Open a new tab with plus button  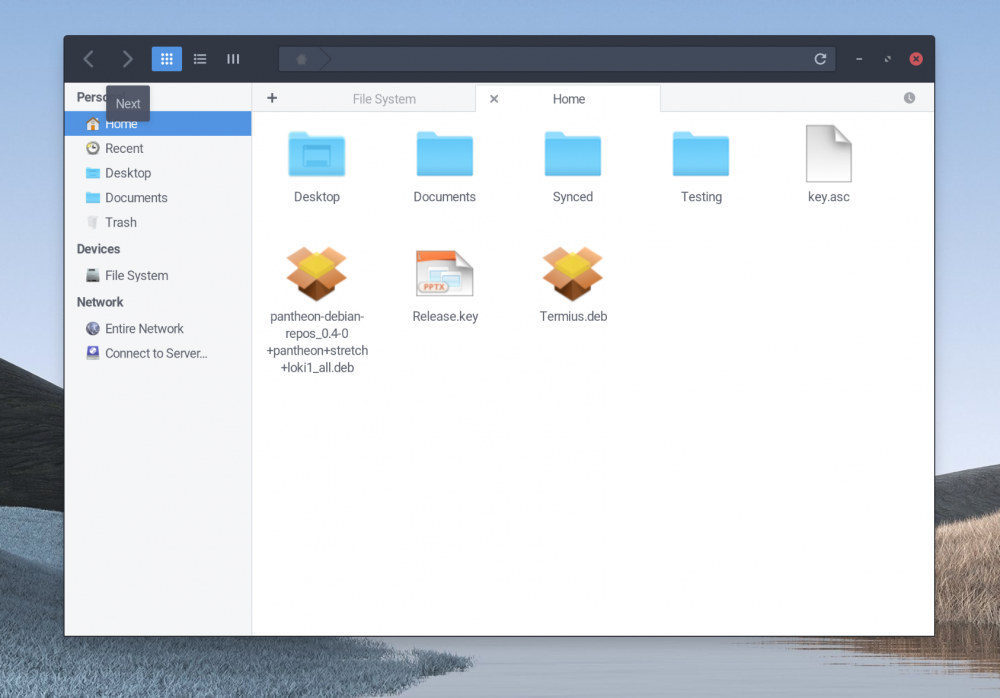point(272,98)
